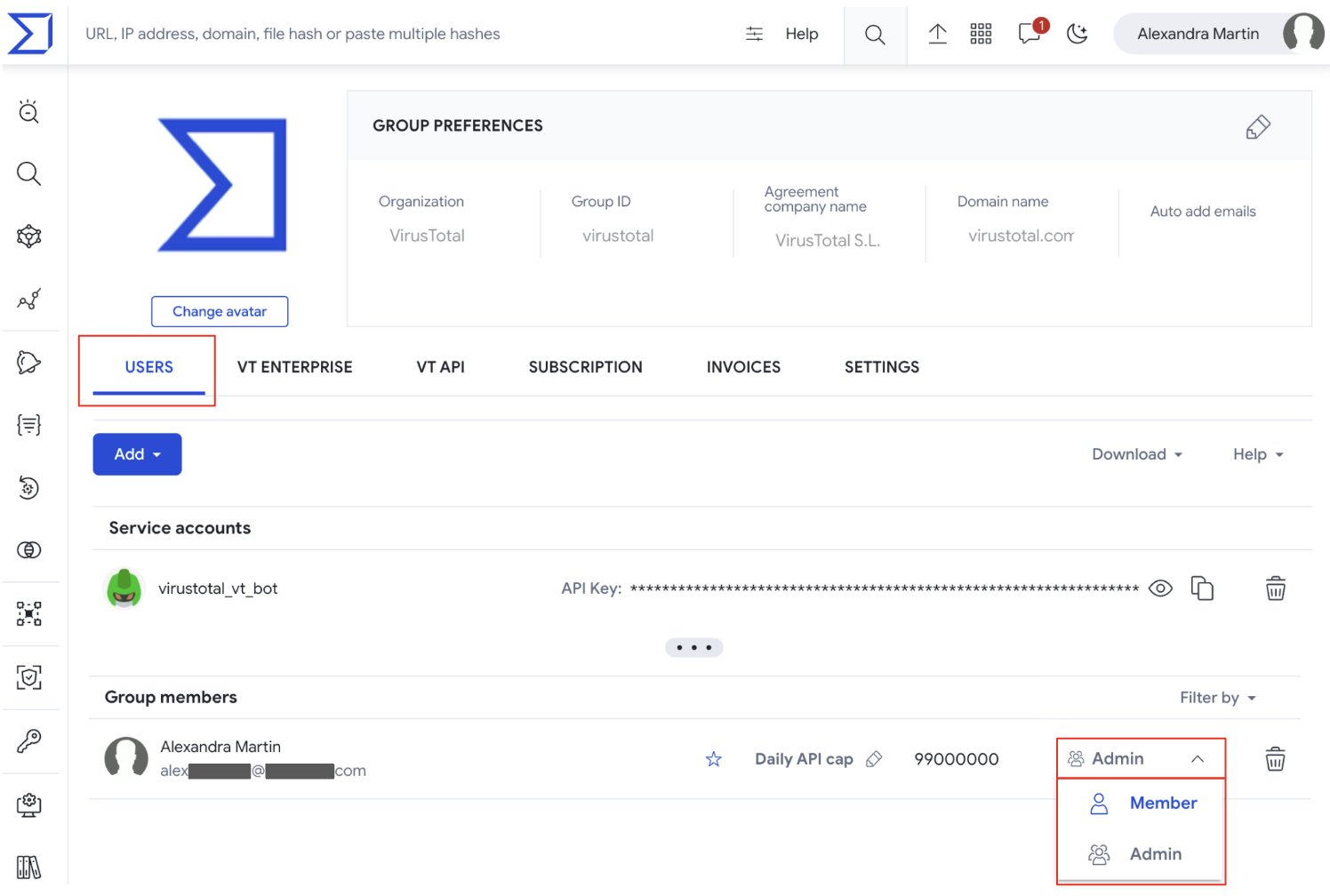Click the braces rules icon in the sidebar
The height and width of the screenshot is (896, 1330).
[29, 425]
